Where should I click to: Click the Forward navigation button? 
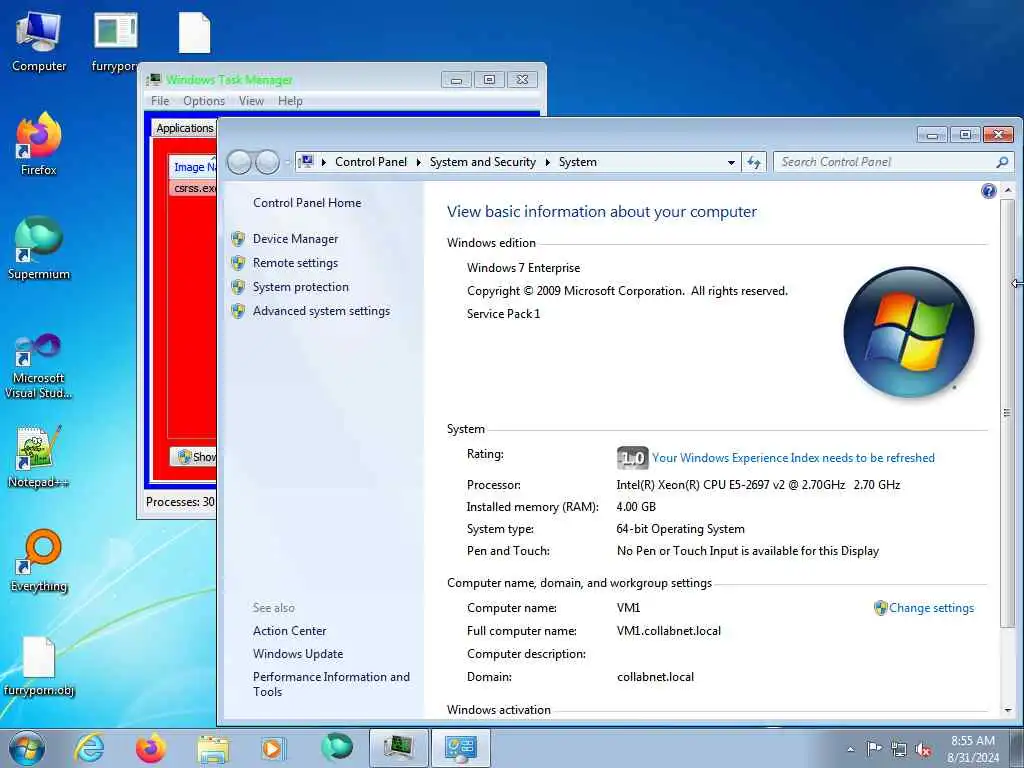pos(267,162)
